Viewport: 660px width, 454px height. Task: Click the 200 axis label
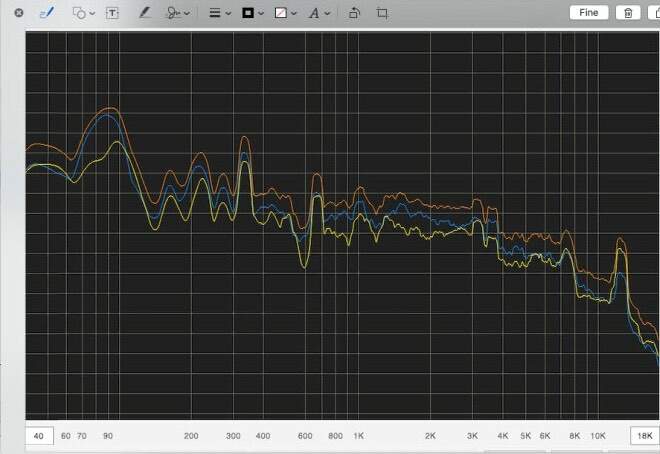click(x=191, y=436)
